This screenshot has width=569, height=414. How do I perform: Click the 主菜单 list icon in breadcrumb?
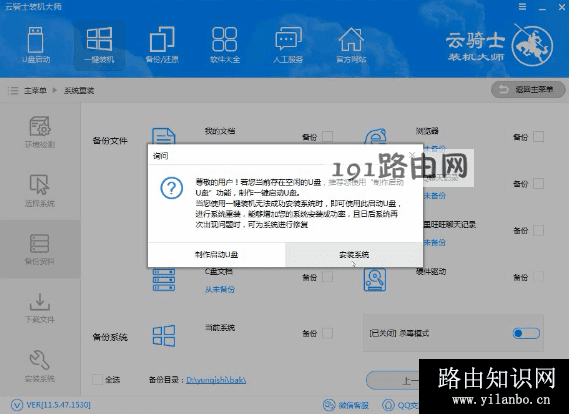tap(13, 90)
